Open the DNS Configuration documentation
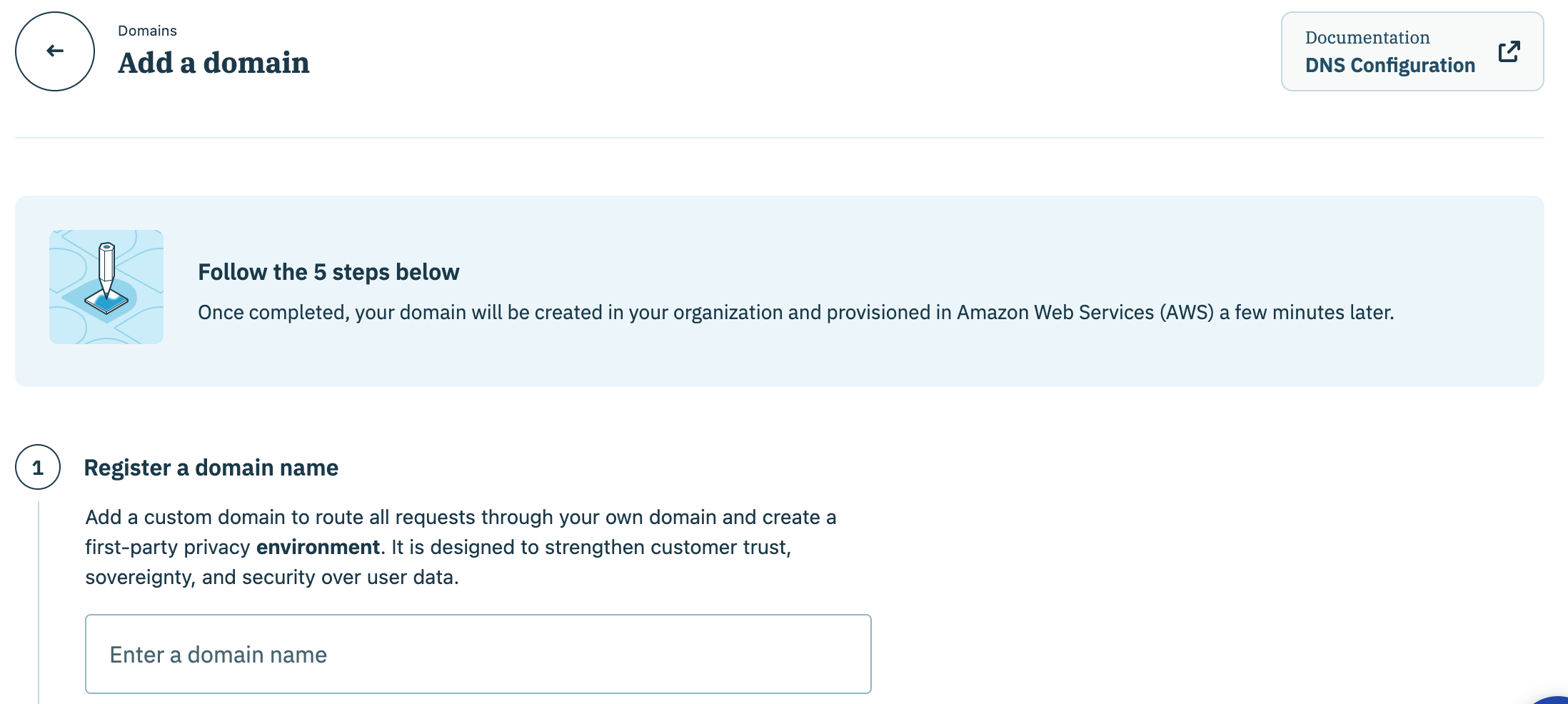Viewport: 1568px width, 704px height. click(x=1389, y=66)
